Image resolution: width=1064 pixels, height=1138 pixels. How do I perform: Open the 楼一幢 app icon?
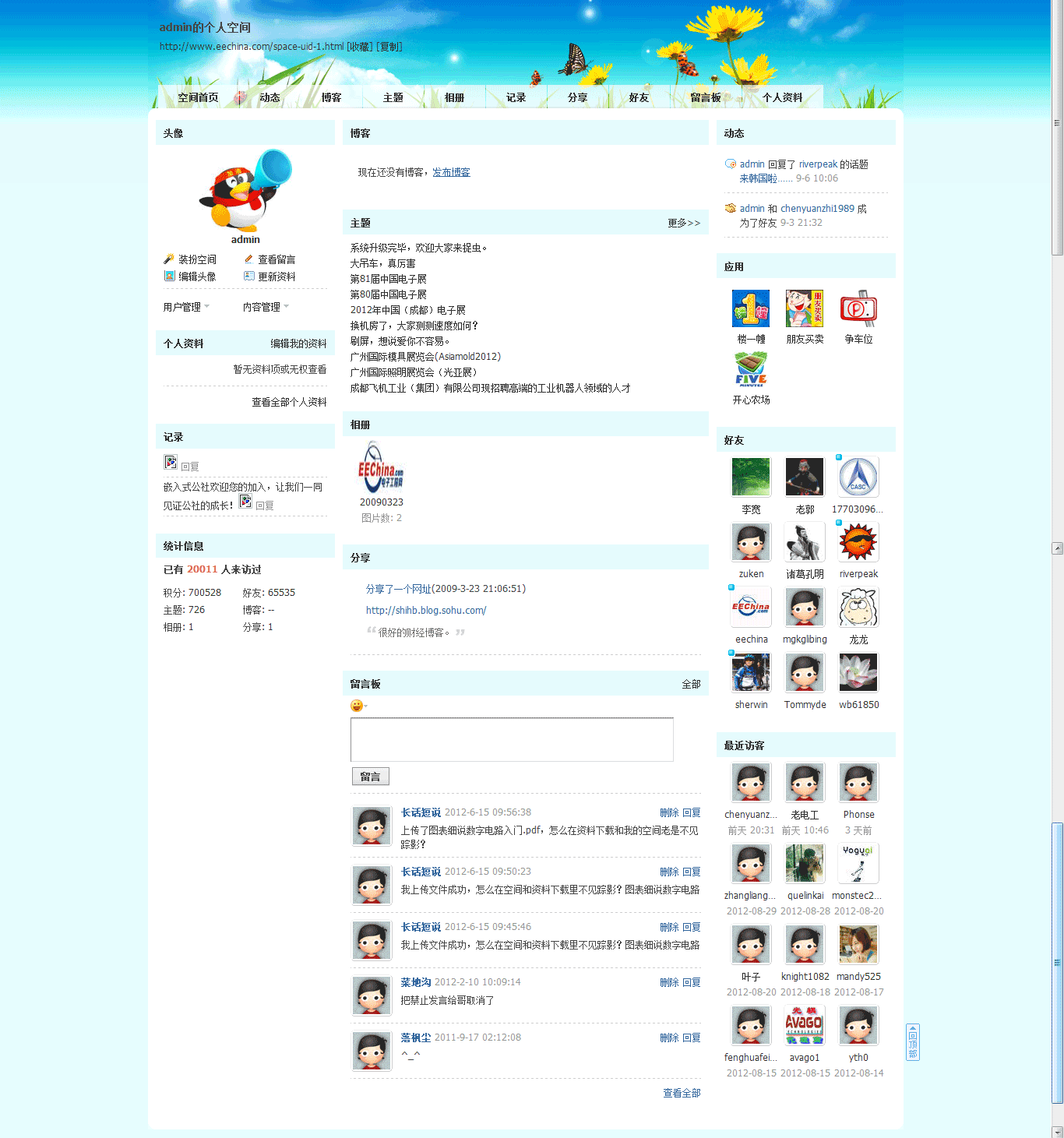click(750, 308)
